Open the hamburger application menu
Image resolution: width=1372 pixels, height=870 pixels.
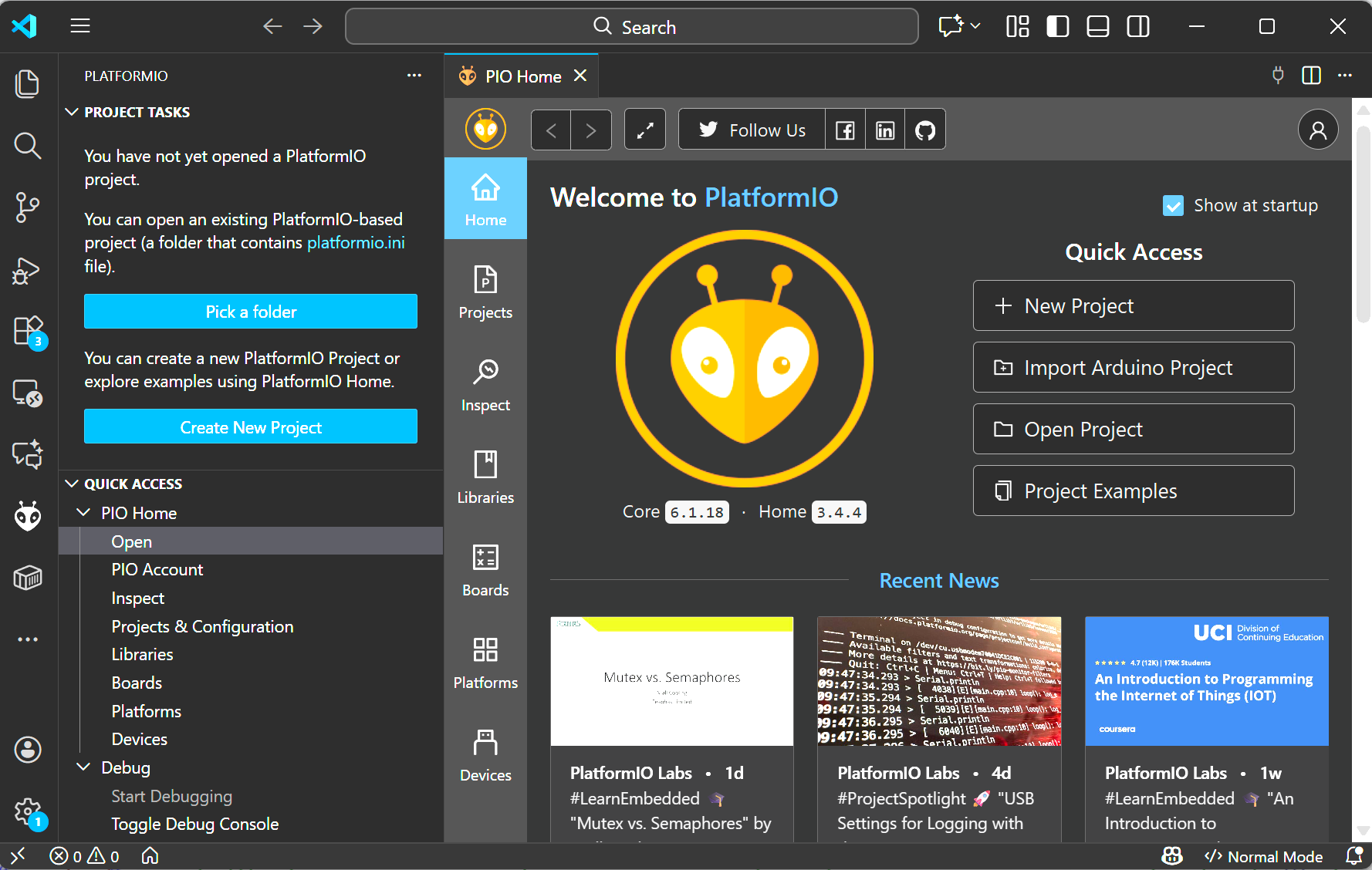pyautogui.click(x=80, y=27)
